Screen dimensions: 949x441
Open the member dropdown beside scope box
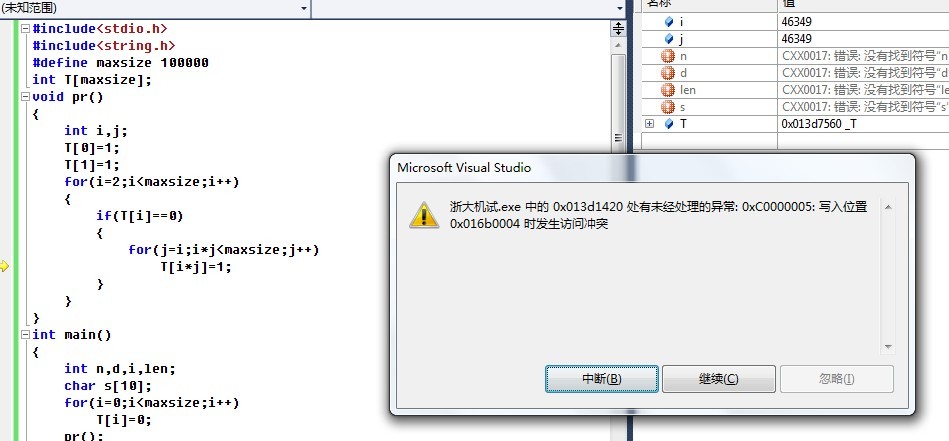[469, 8]
